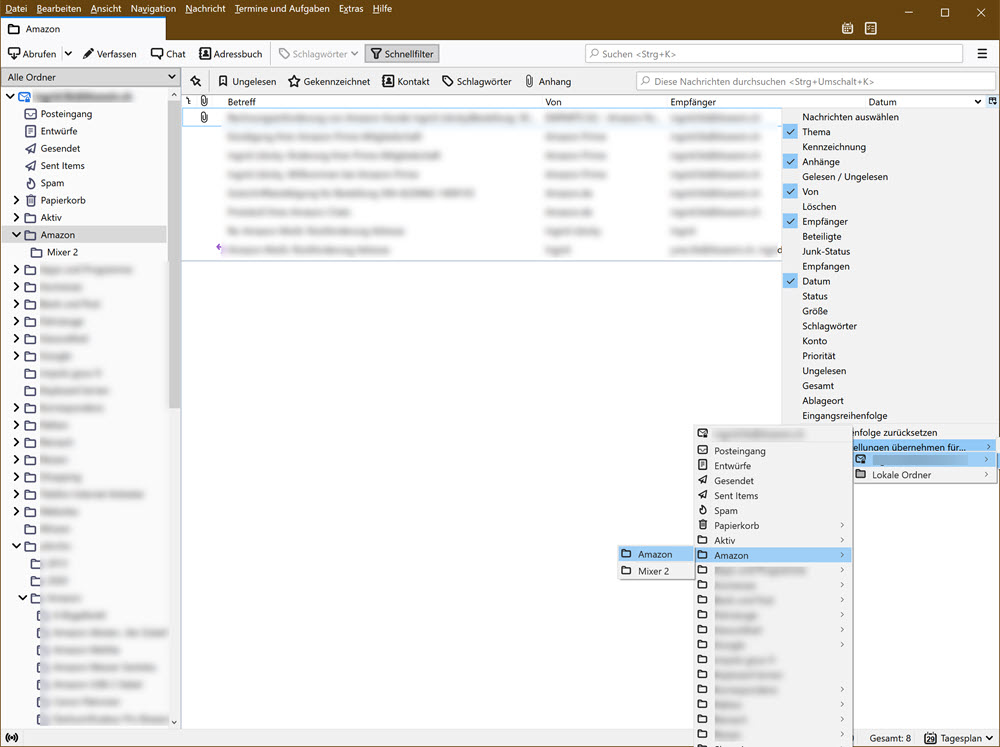
Task: Filter messages by Ungelesen
Action: 246,82
